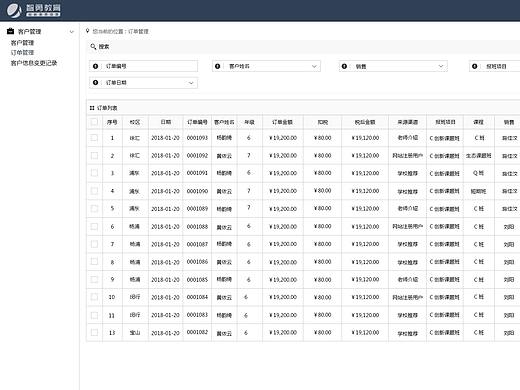Click order number 0001089 cell
Viewport: 520px width, 390px height.
point(197,208)
